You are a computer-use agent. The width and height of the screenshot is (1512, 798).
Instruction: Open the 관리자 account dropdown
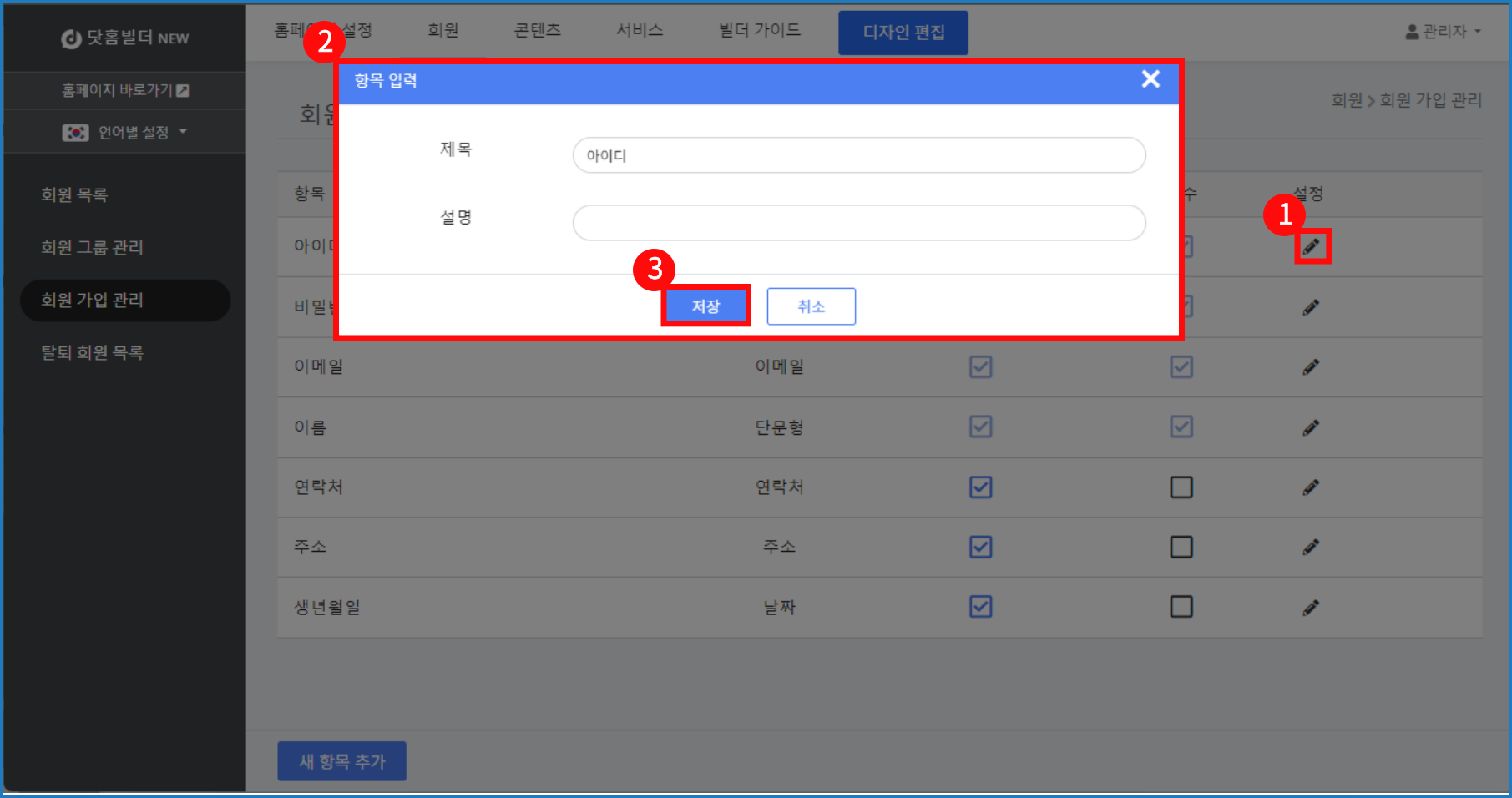1443,32
